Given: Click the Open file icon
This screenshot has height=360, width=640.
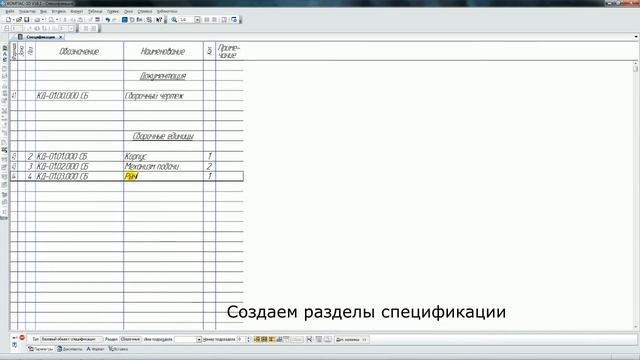Looking at the screenshot, I should [x=19, y=20].
